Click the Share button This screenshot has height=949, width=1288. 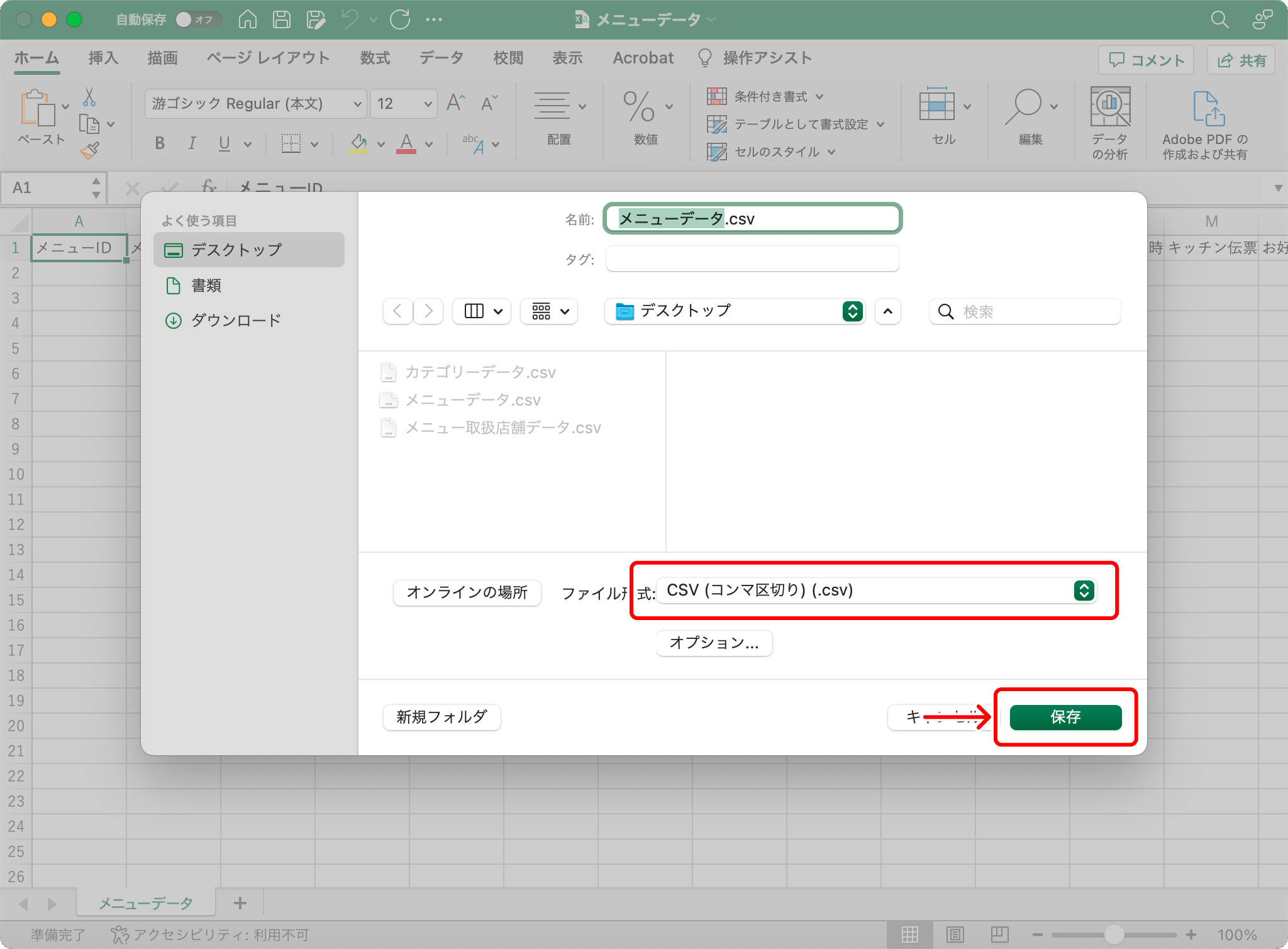point(1241,60)
